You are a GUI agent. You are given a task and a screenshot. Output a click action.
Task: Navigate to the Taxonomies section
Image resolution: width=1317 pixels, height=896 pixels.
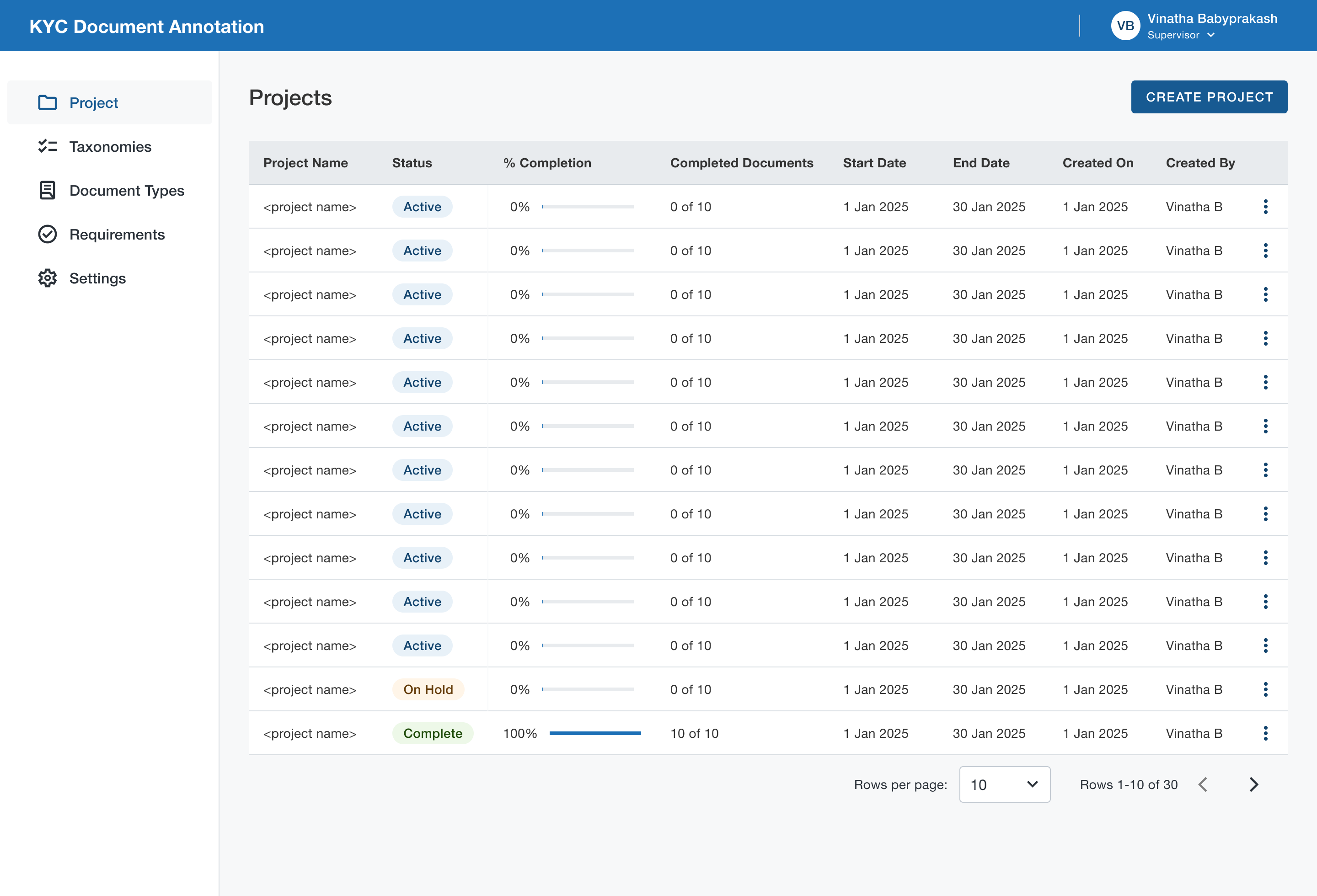click(111, 147)
